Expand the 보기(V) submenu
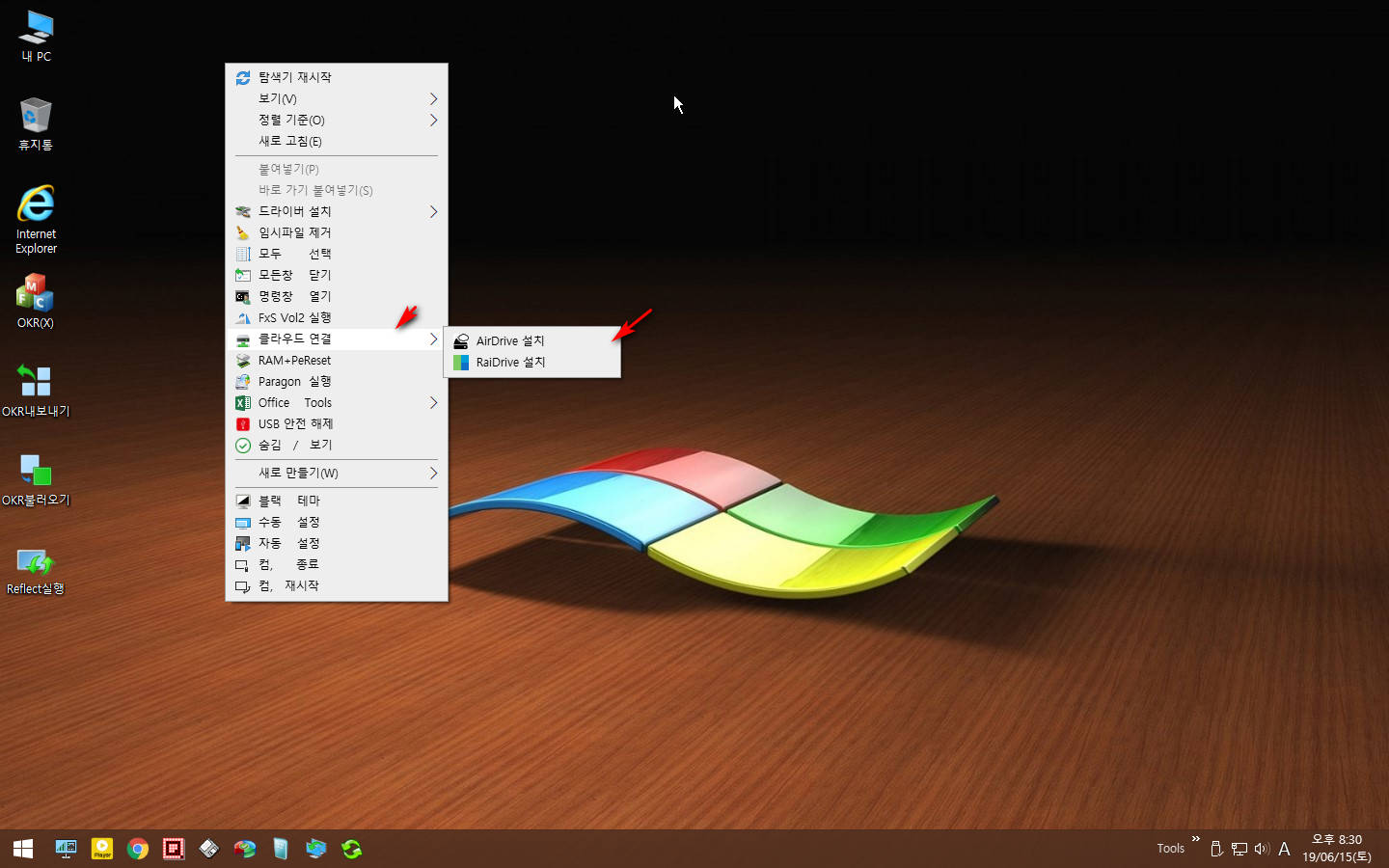 [x=337, y=98]
